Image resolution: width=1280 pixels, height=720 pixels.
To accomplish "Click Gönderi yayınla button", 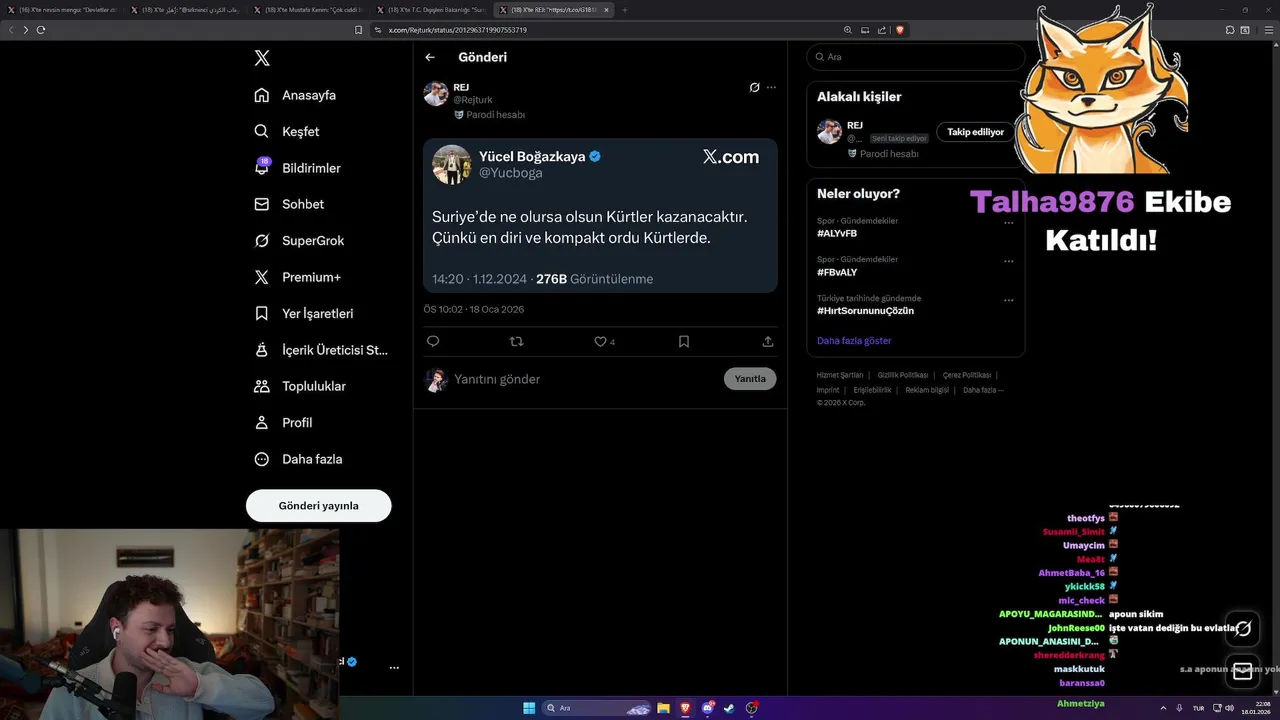I will pos(318,505).
